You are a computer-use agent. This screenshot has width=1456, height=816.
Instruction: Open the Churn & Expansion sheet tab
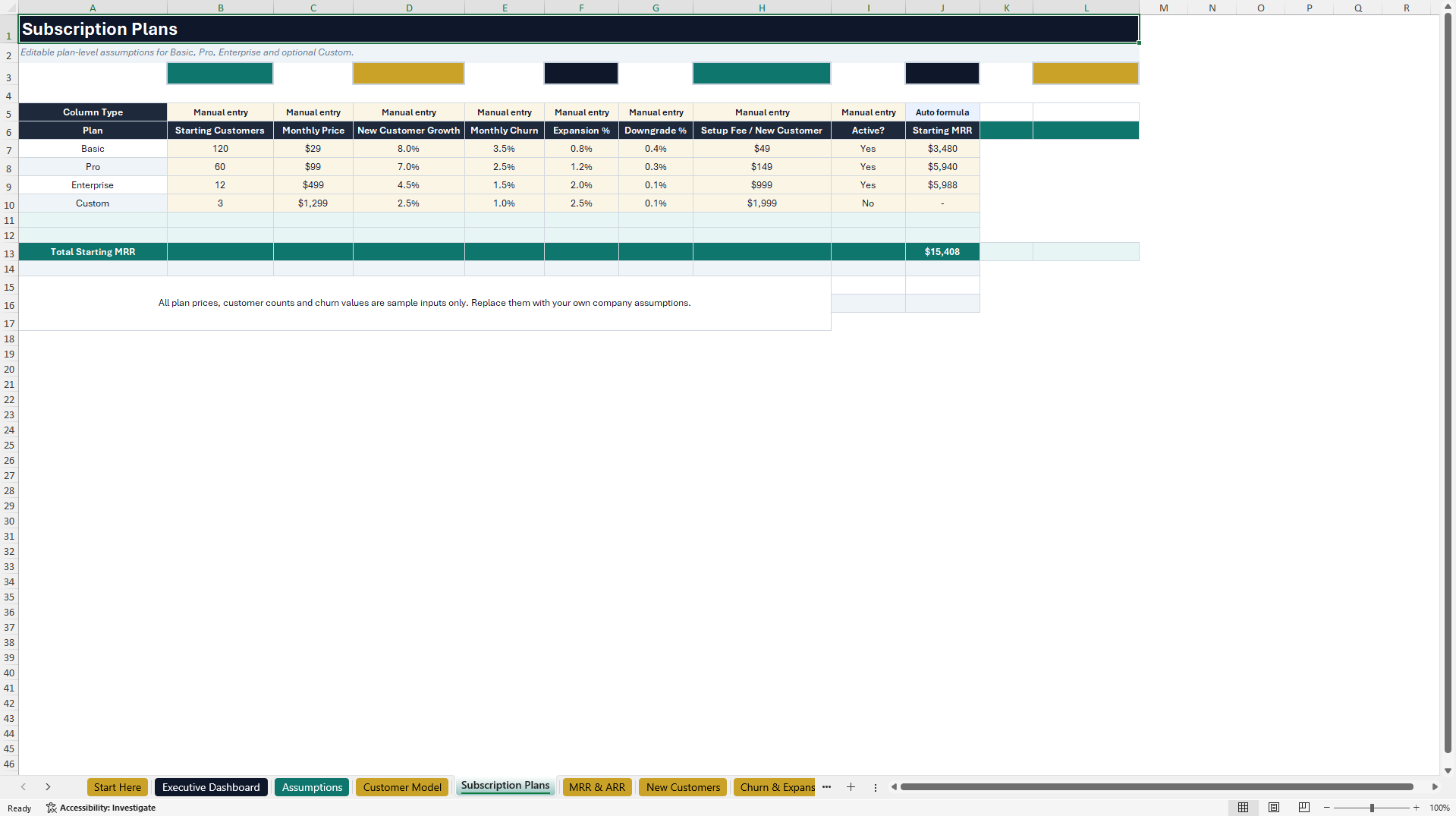(x=775, y=787)
